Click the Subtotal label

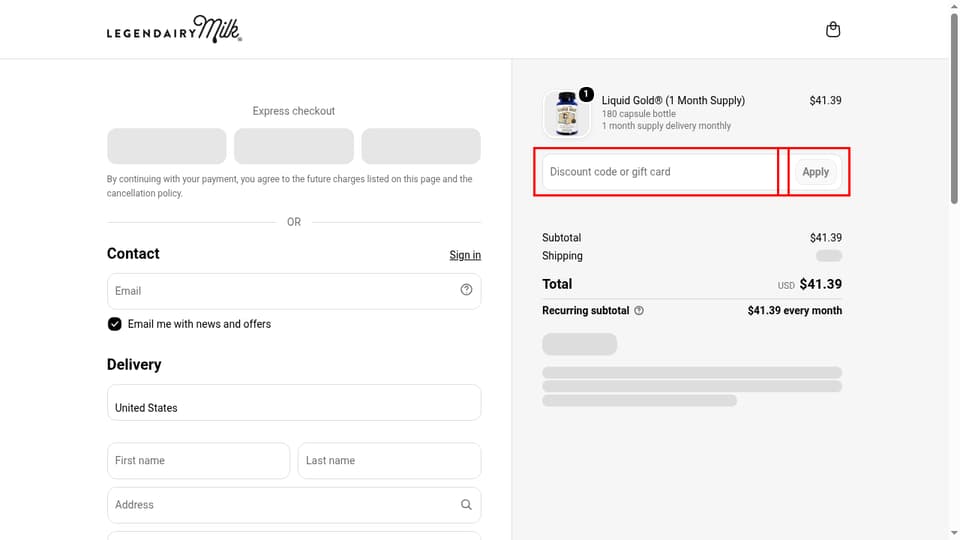(561, 238)
